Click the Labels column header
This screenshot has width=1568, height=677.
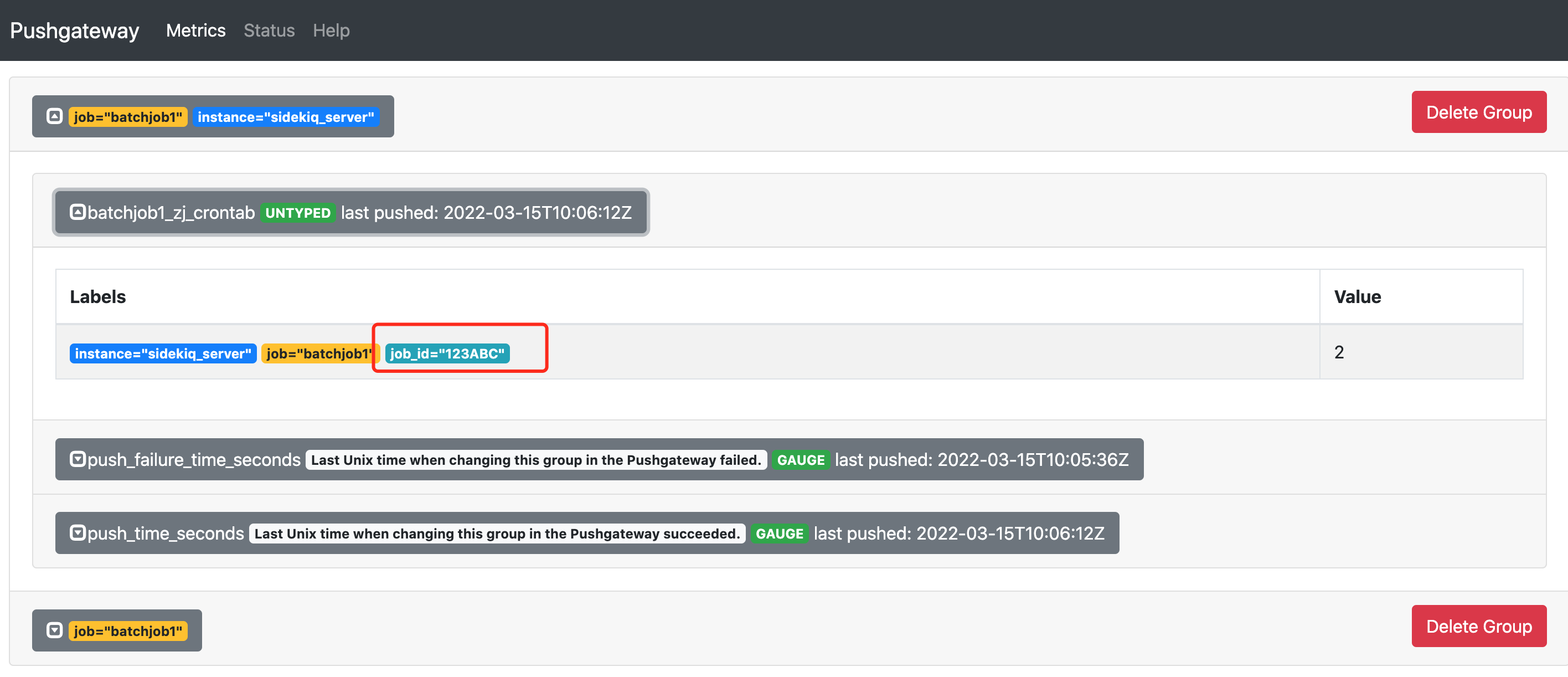(x=97, y=296)
